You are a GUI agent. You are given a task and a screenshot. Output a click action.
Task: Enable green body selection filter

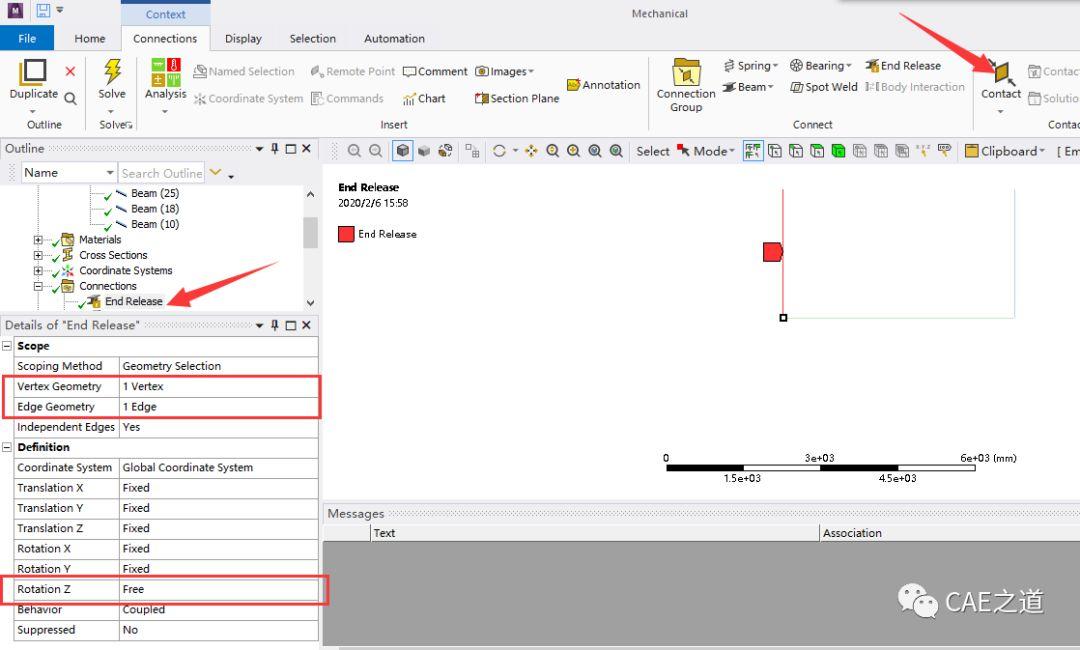838,150
